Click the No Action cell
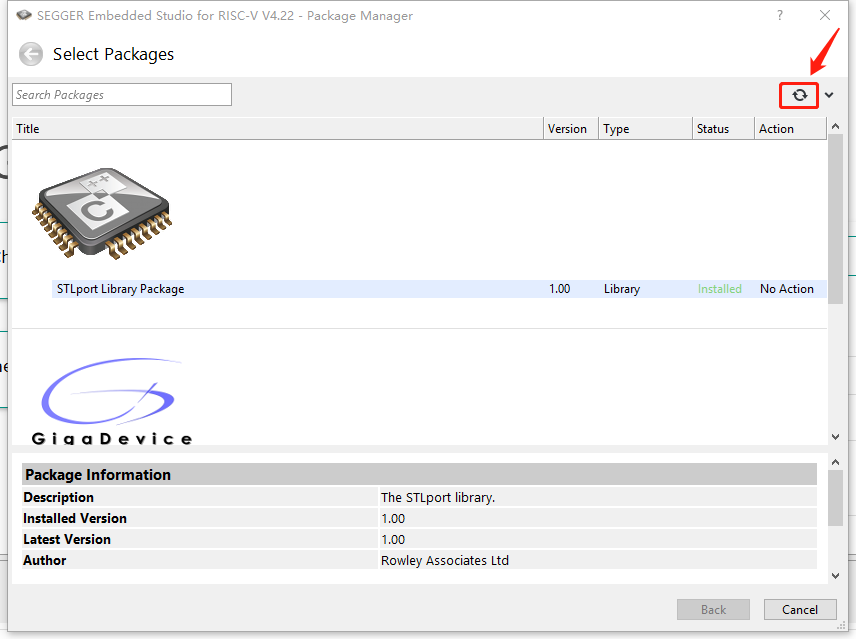Image resolution: width=856 pixels, height=639 pixels. [787, 289]
